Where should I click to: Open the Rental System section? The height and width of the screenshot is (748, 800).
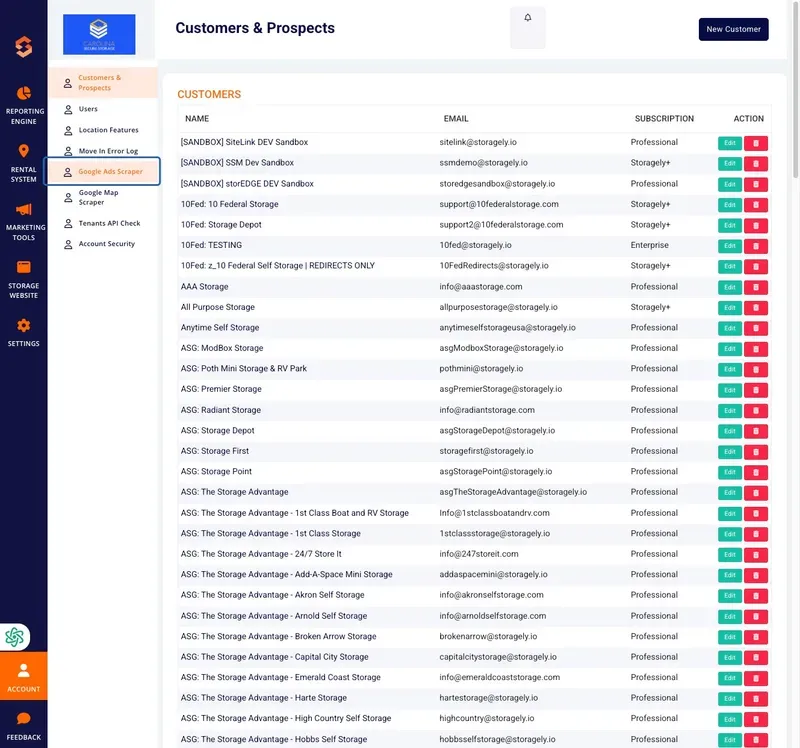pyautogui.click(x=23, y=163)
